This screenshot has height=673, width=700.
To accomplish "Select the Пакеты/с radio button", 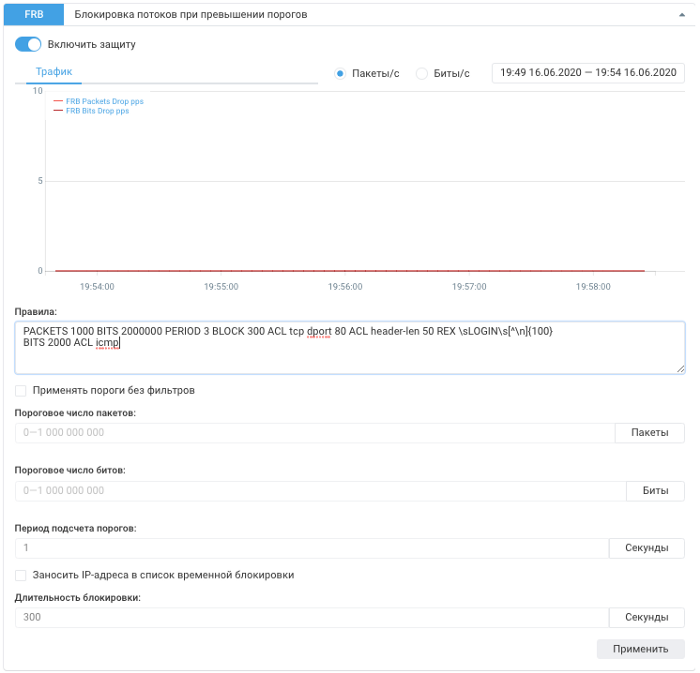I will point(341,73).
